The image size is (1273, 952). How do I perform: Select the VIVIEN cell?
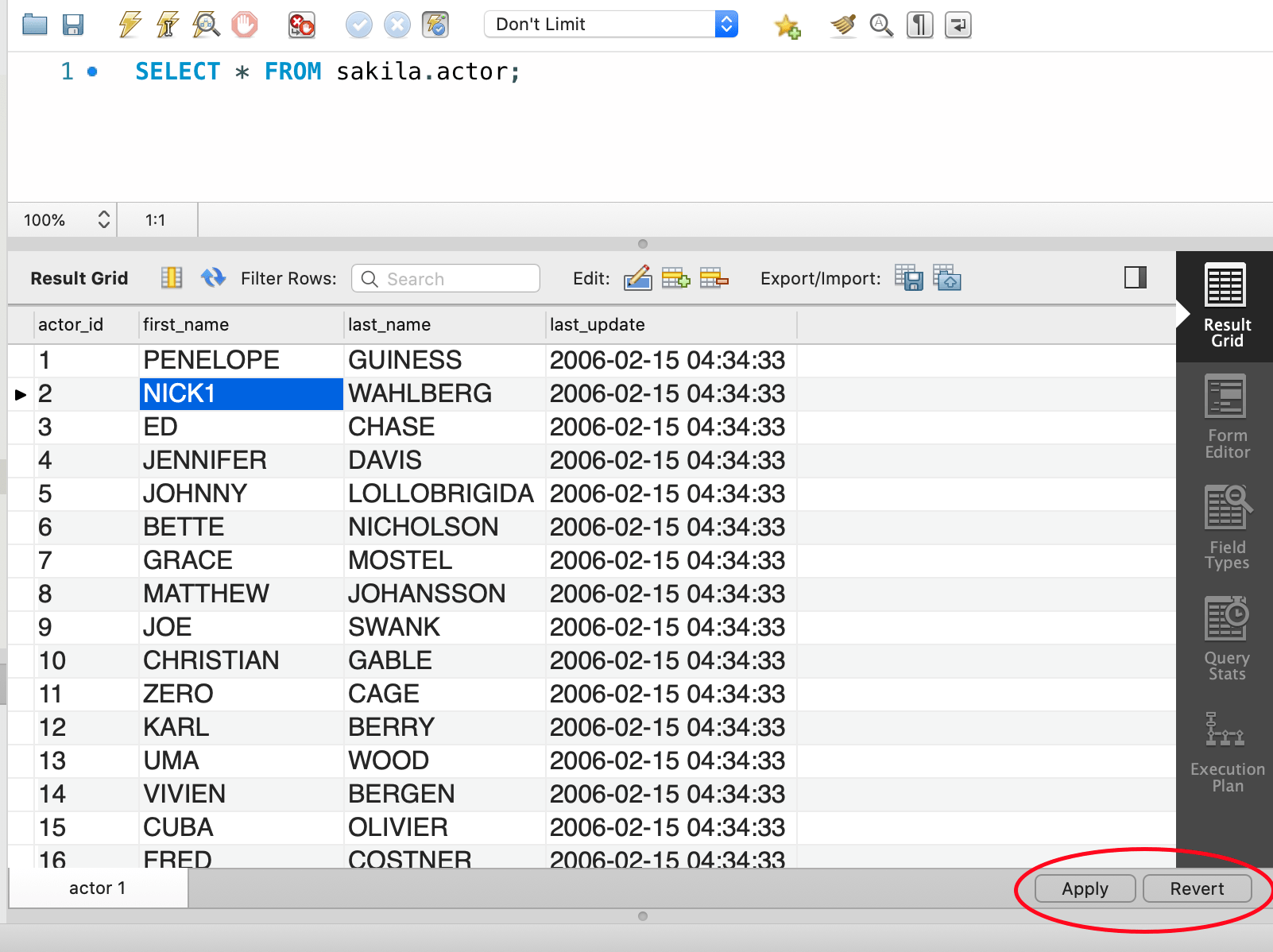242,794
